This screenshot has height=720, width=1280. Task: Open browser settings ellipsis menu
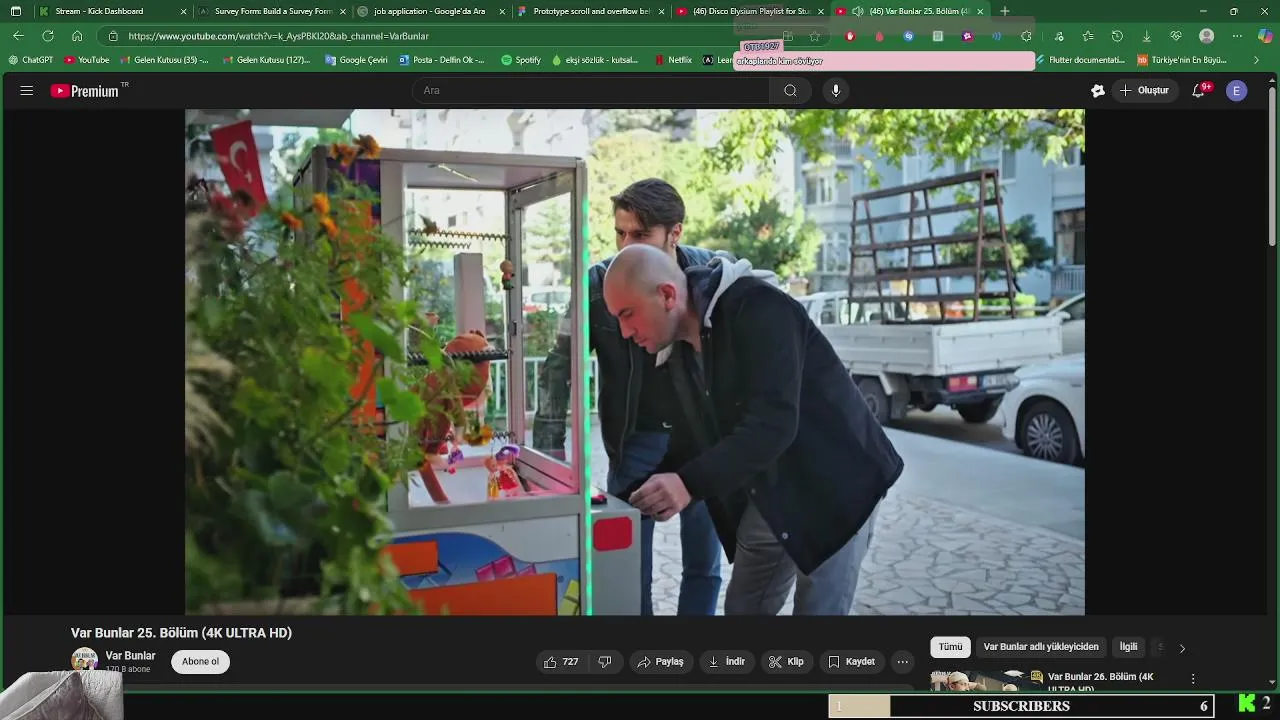point(1237,36)
